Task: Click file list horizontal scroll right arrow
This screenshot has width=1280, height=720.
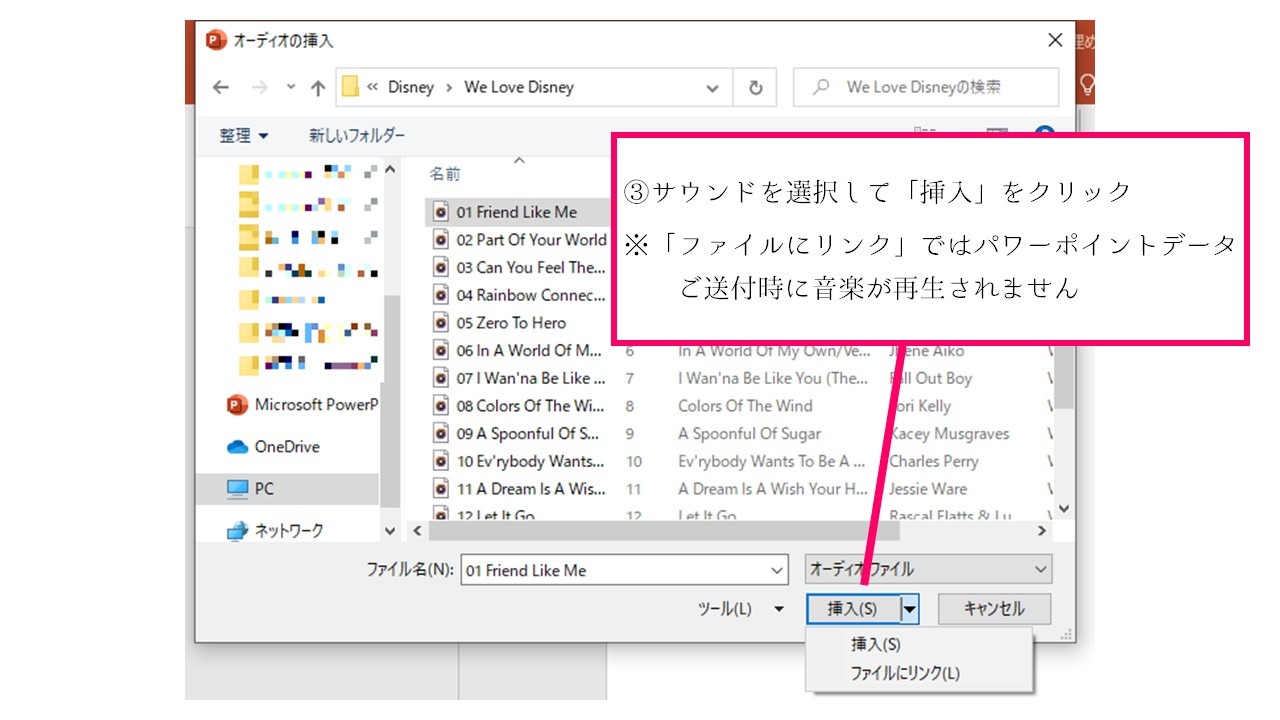Action: pos(1041,531)
